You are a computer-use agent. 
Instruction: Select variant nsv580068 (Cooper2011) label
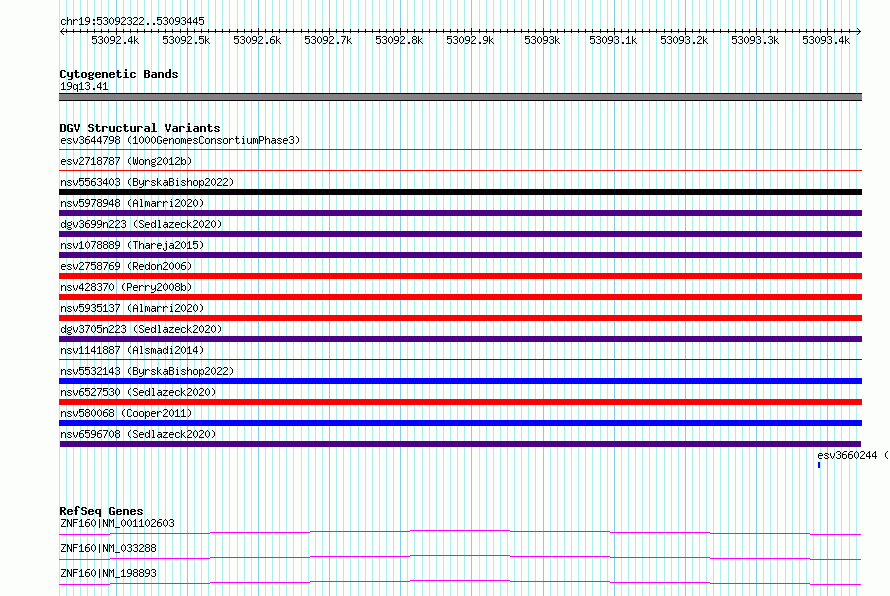(126, 413)
